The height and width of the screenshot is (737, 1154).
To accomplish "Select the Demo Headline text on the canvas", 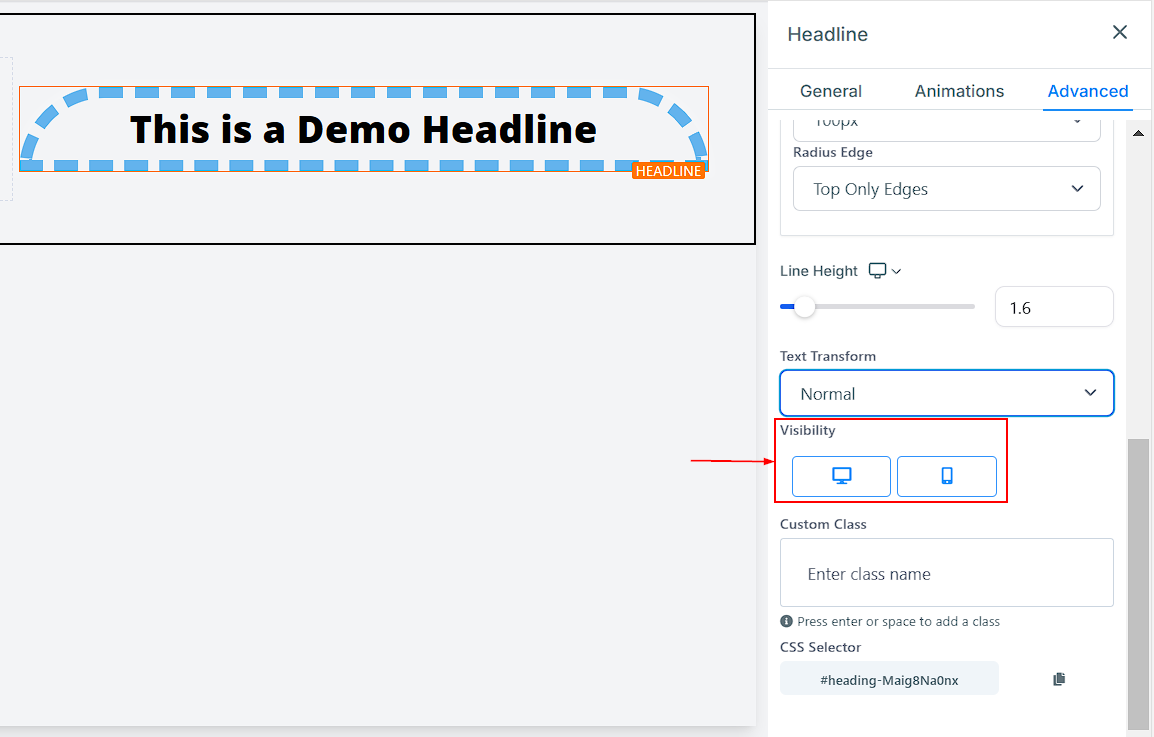I will coord(364,130).
